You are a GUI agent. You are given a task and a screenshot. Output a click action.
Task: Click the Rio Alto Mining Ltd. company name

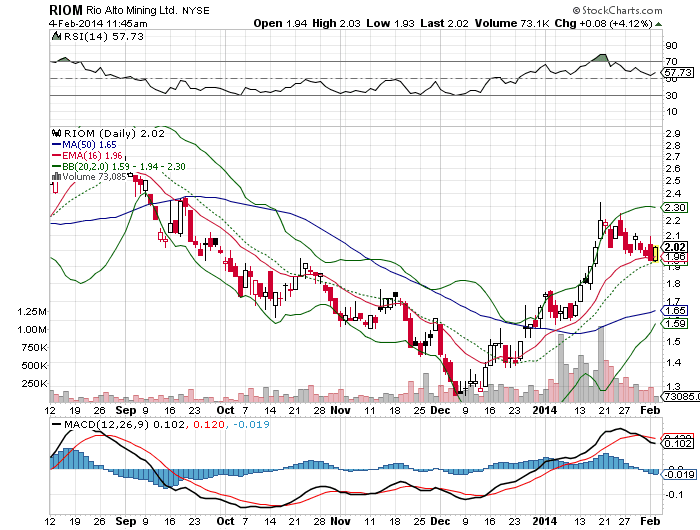[132, 10]
